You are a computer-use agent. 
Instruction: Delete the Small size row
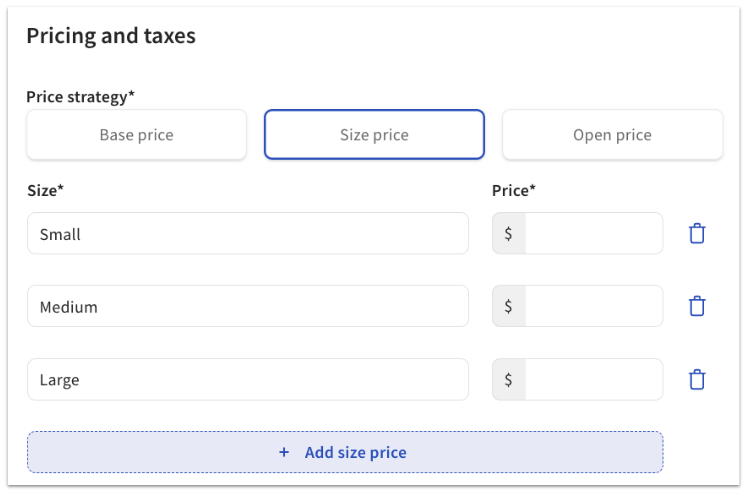[697, 234]
